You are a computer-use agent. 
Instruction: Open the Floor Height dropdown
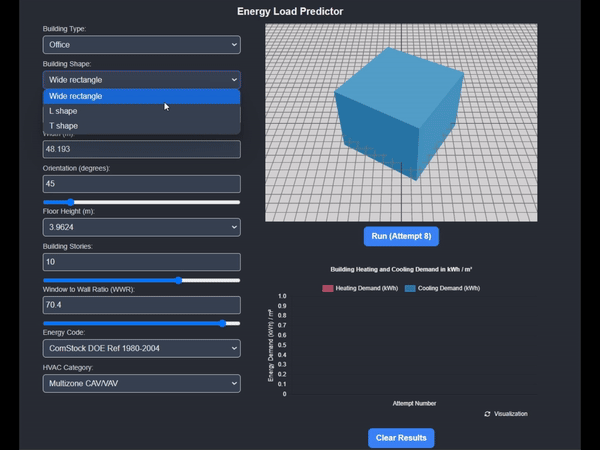tap(142, 227)
